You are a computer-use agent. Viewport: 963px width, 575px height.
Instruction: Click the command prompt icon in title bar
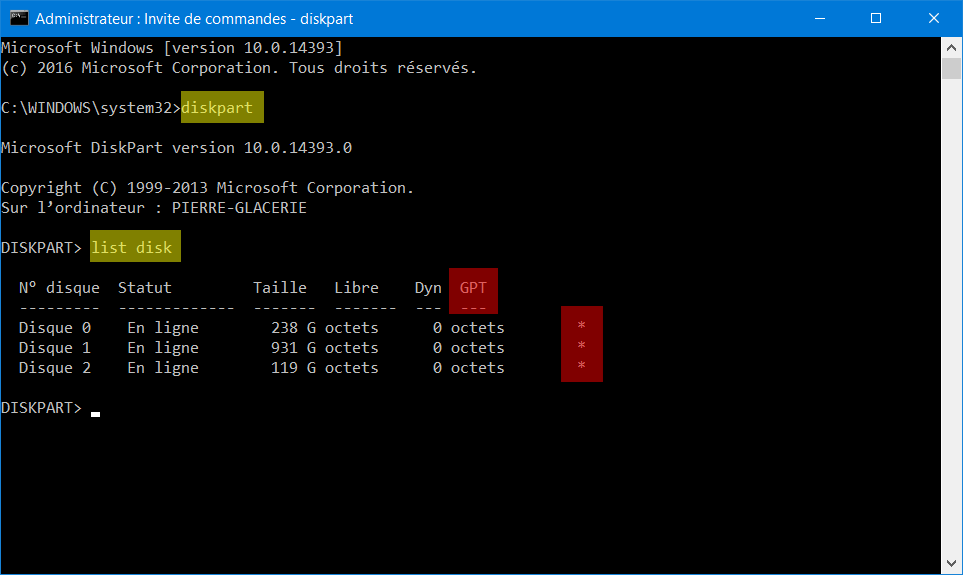tap(19, 18)
